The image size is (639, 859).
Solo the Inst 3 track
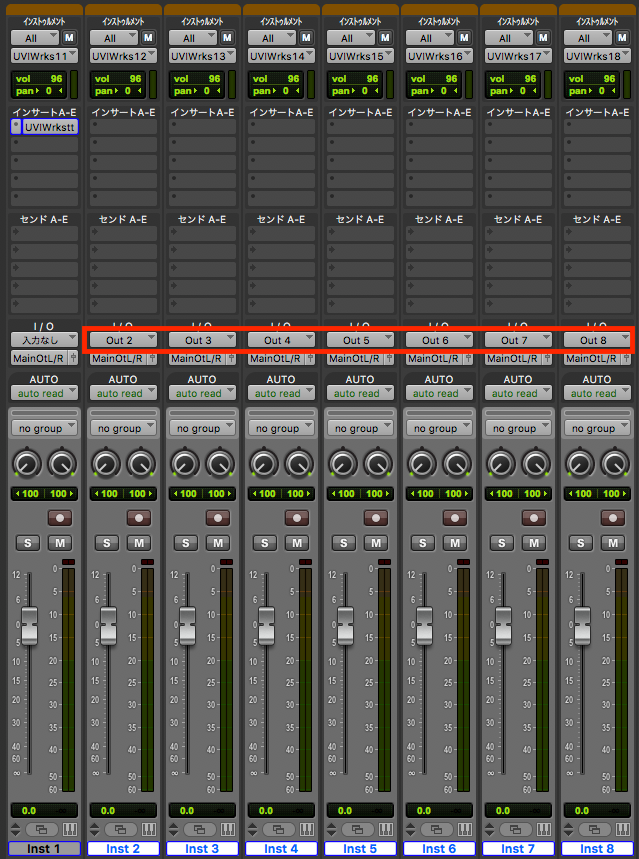[x=185, y=543]
